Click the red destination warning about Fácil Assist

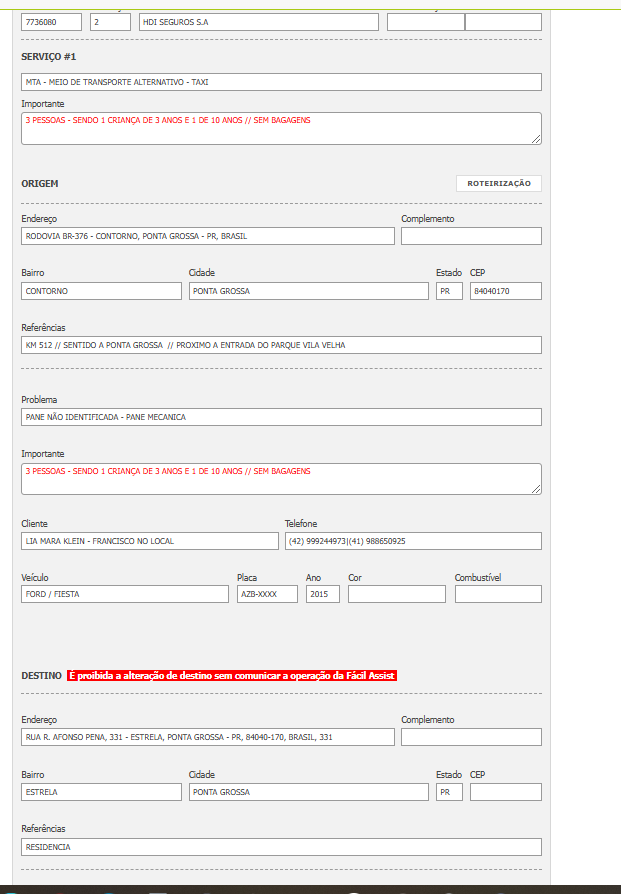[232, 676]
